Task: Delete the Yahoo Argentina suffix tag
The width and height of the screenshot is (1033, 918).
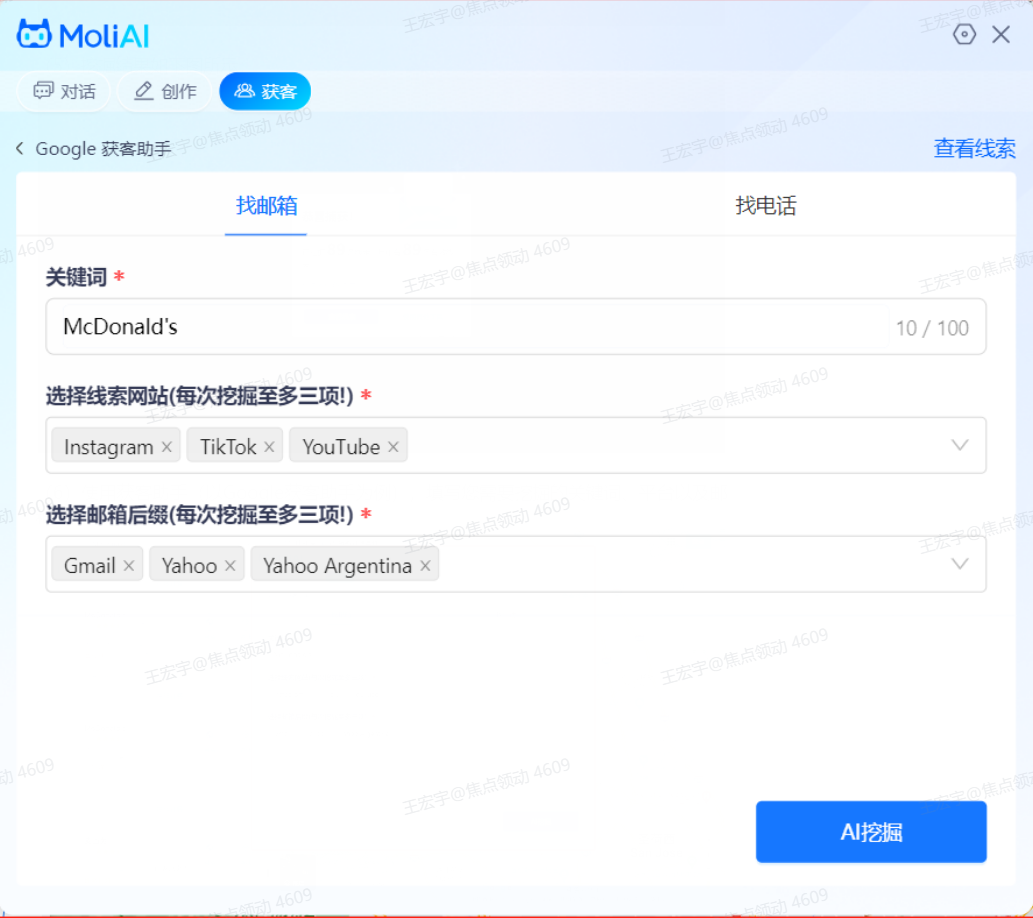Action: point(425,566)
